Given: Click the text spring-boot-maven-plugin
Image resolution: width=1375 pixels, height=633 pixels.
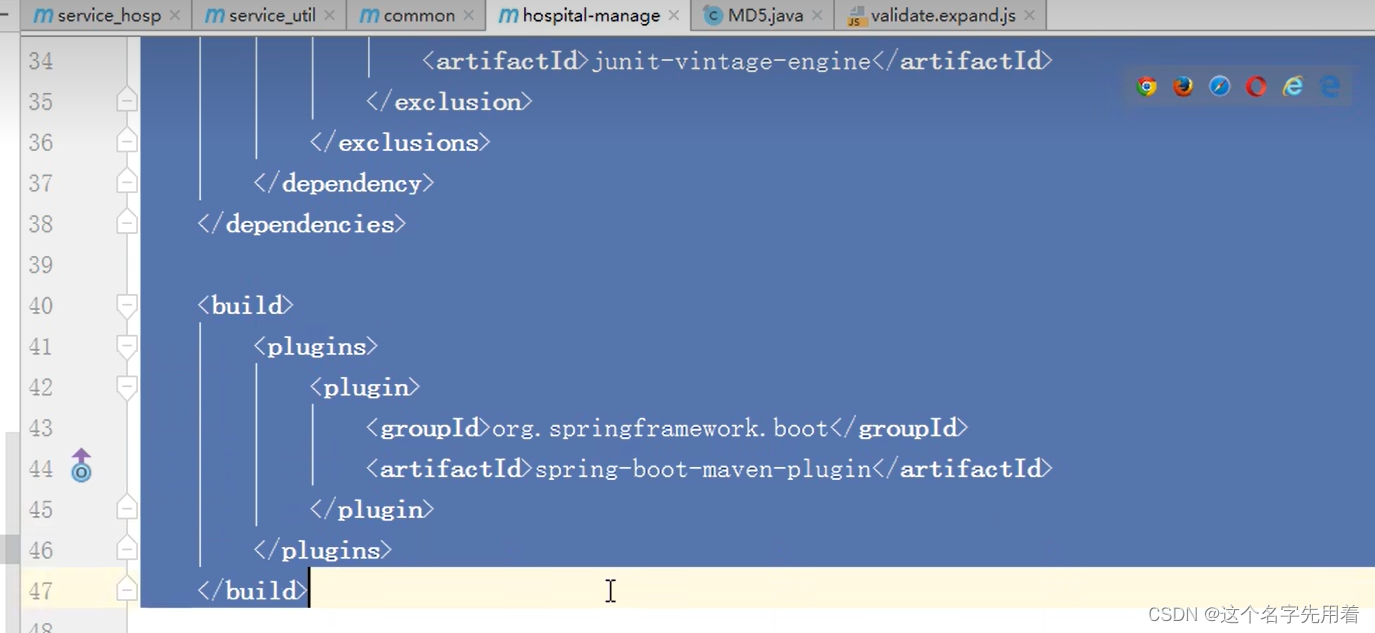Looking at the screenshot, I should (x=704, y=469).
